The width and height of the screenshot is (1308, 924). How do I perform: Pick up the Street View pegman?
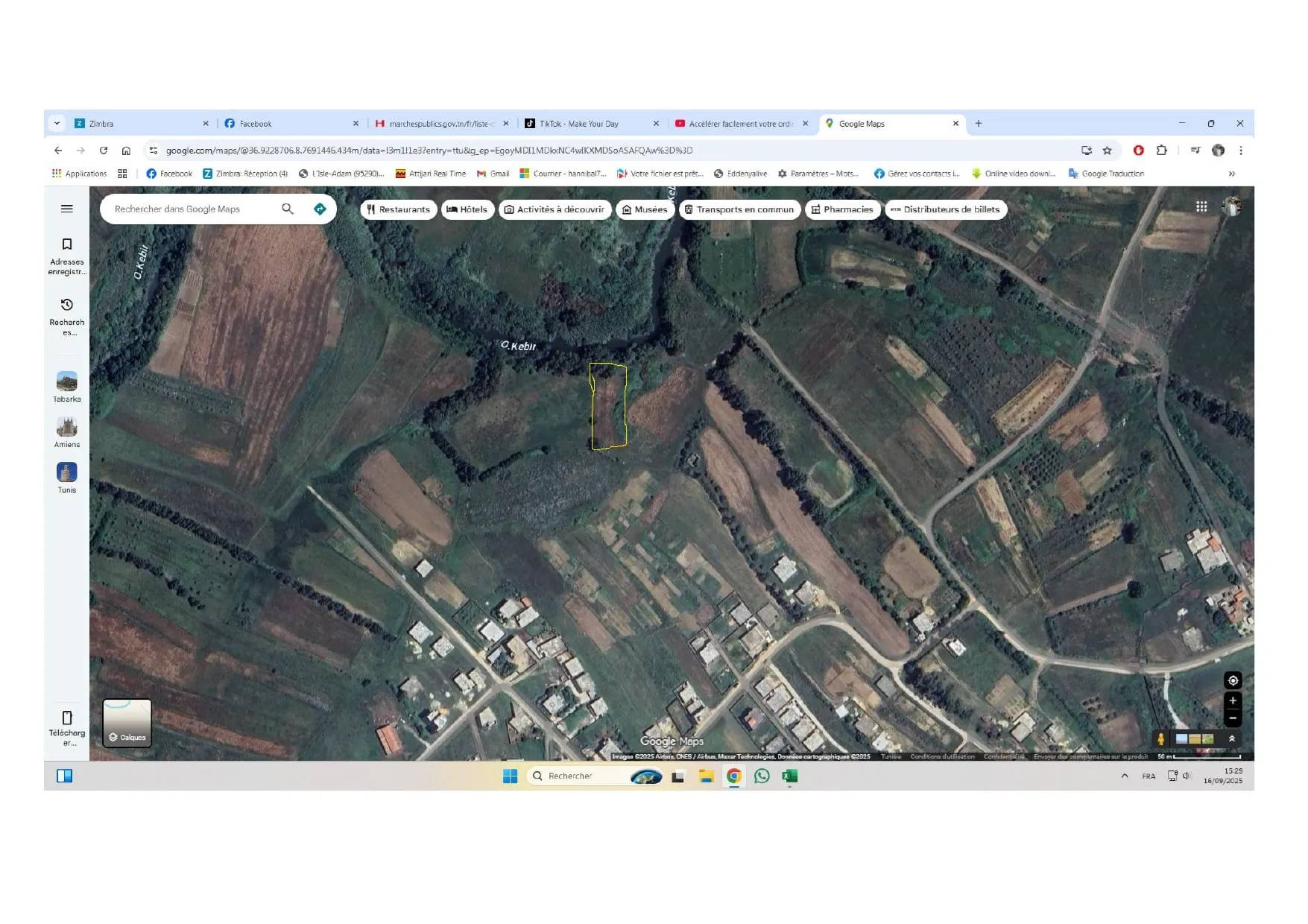pyautogui.click(x=1160, y=738)
